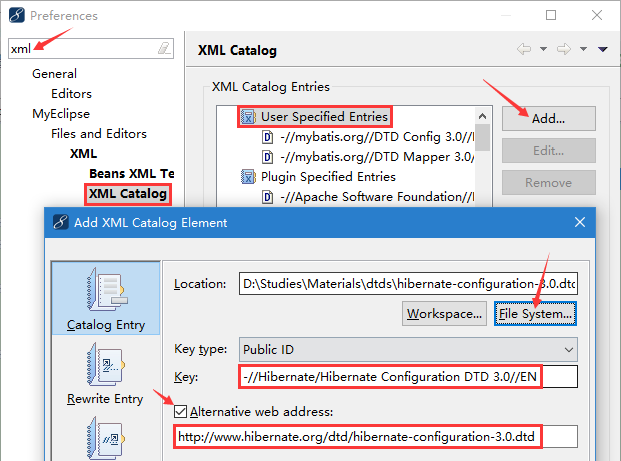Close the Preferences window
The width and height of the screenshot is (621, 461).
coord(597,15)
